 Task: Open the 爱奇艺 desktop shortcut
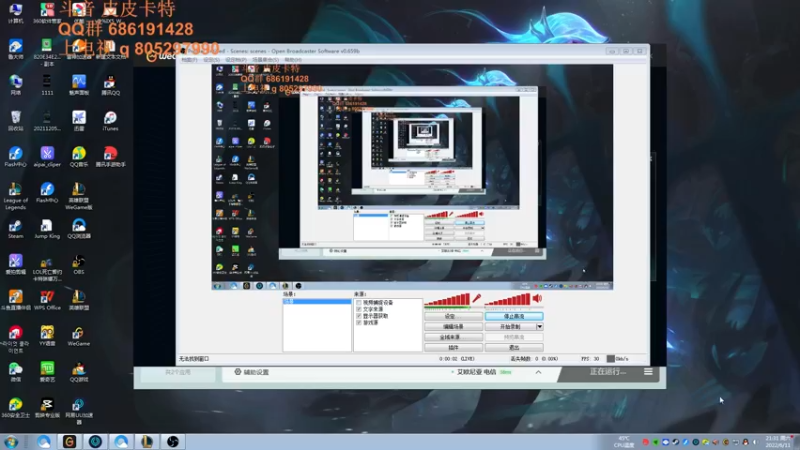pyautogui.click(x=47, y=371)
